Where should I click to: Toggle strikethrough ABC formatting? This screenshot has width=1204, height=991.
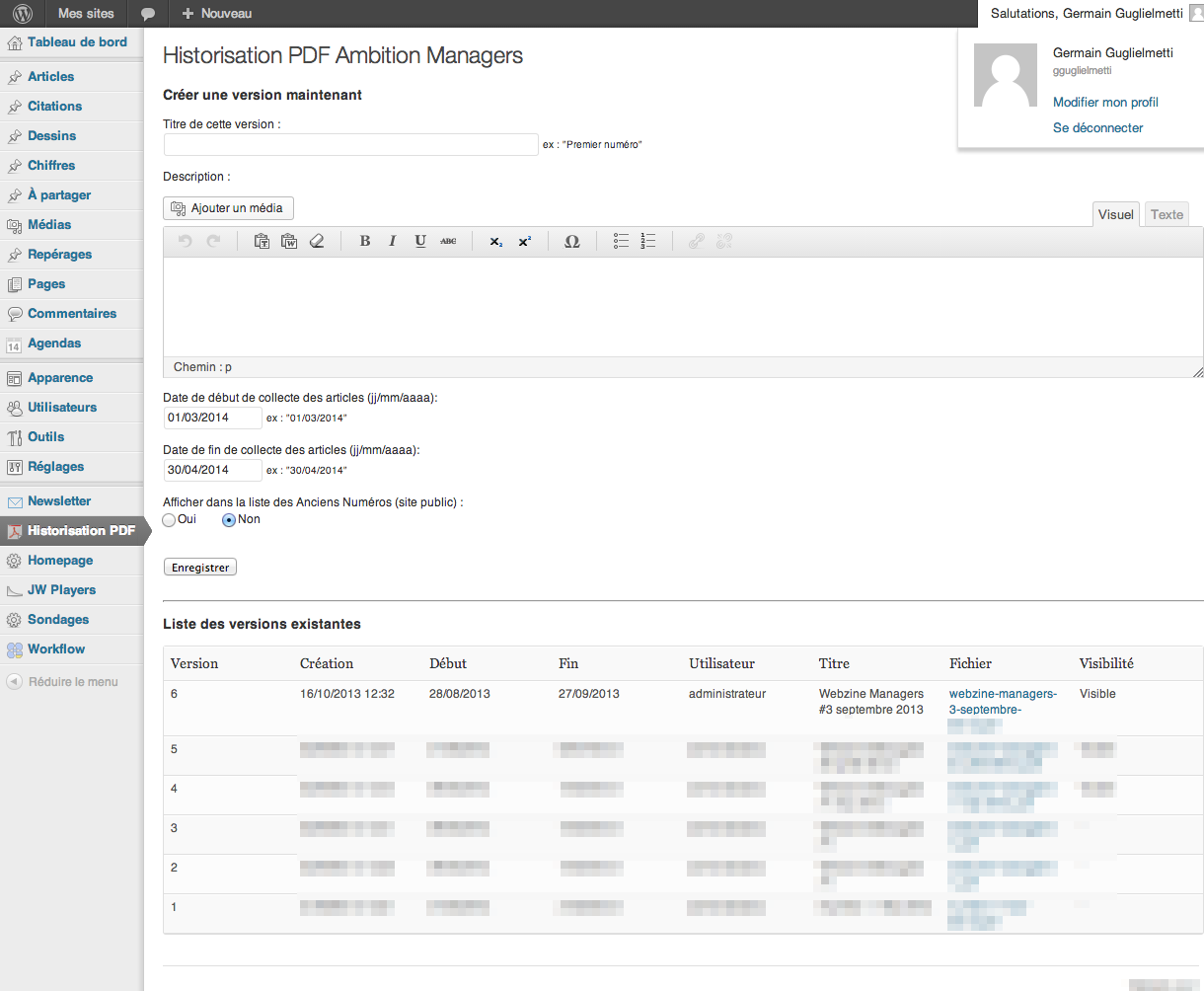(448, 241)
